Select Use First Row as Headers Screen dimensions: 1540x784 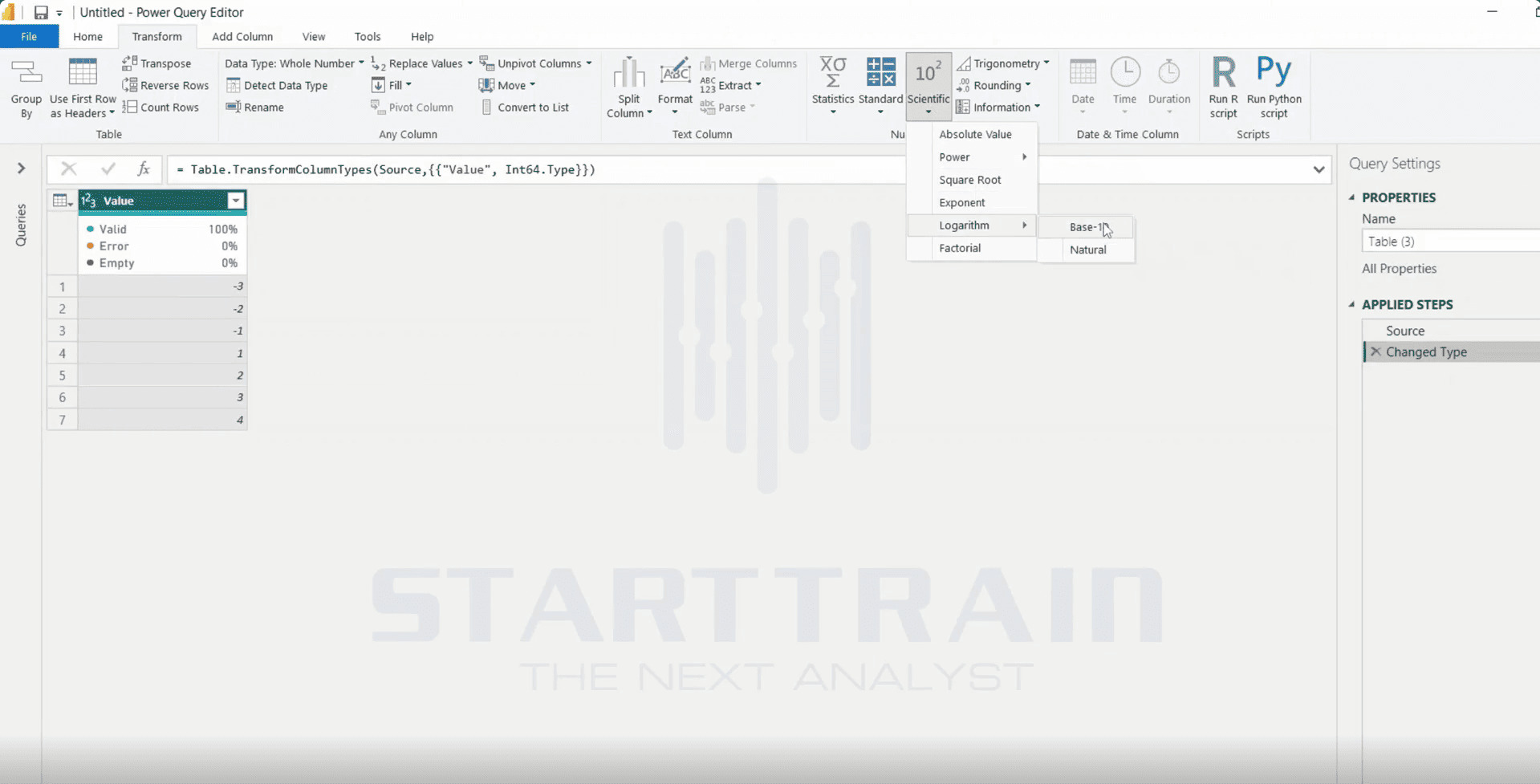[x=83, y=88]
